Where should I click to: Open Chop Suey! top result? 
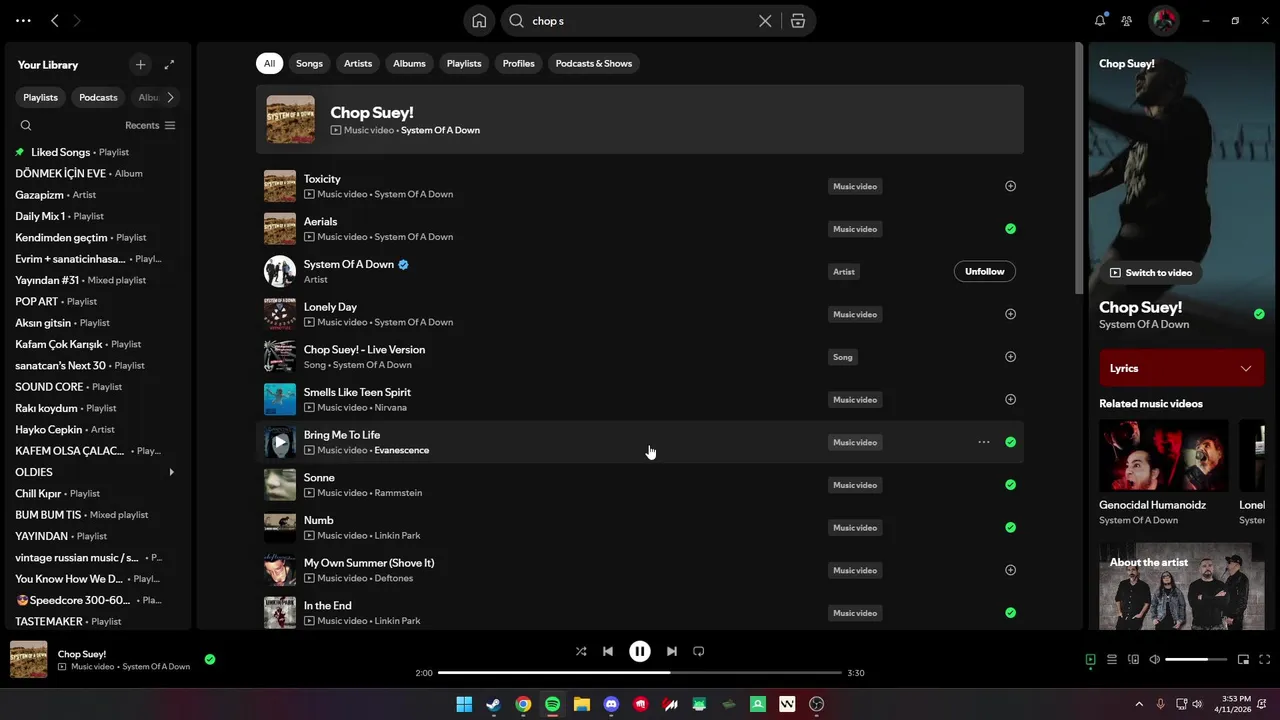point(640,120)
